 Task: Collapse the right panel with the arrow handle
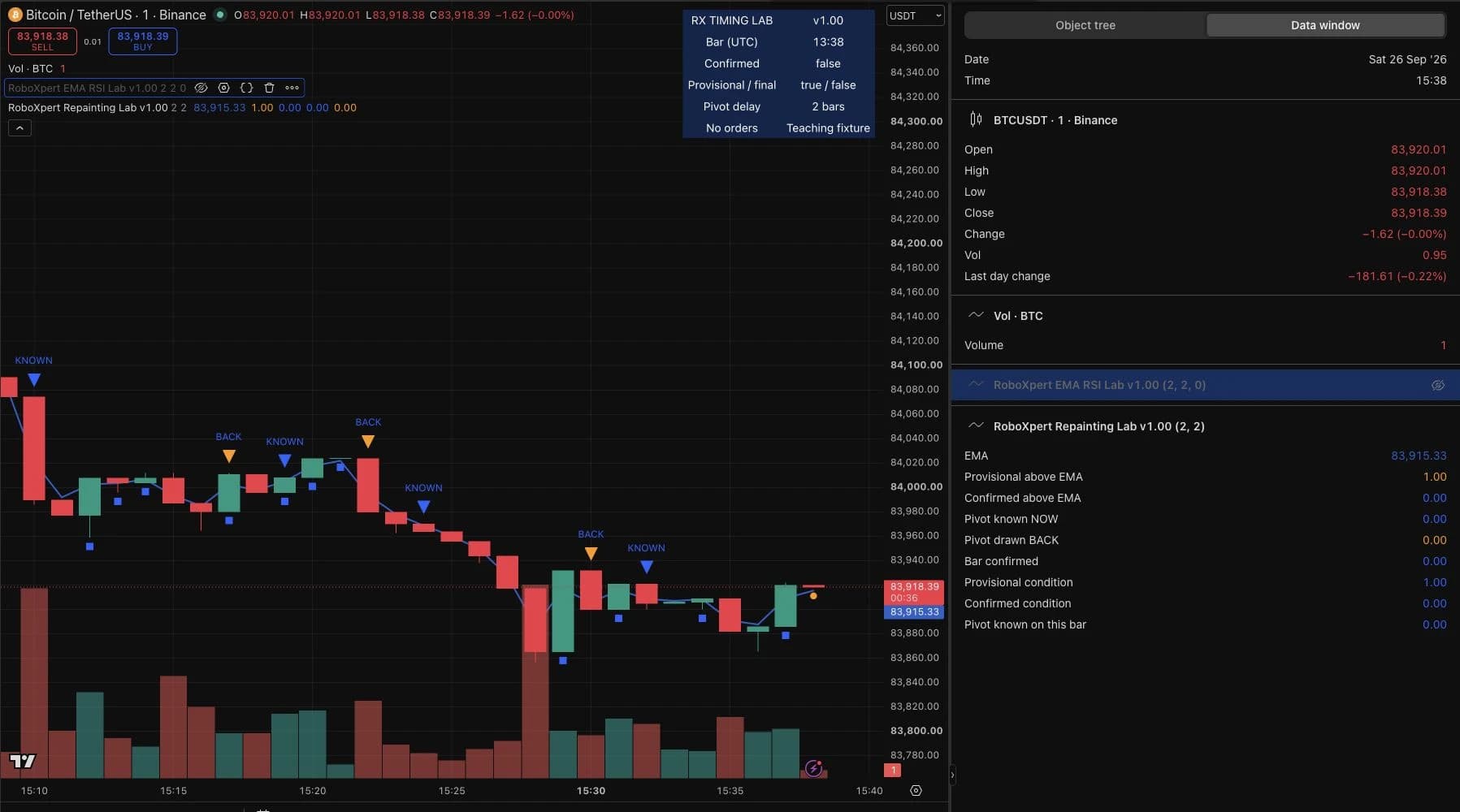(952, 775)
